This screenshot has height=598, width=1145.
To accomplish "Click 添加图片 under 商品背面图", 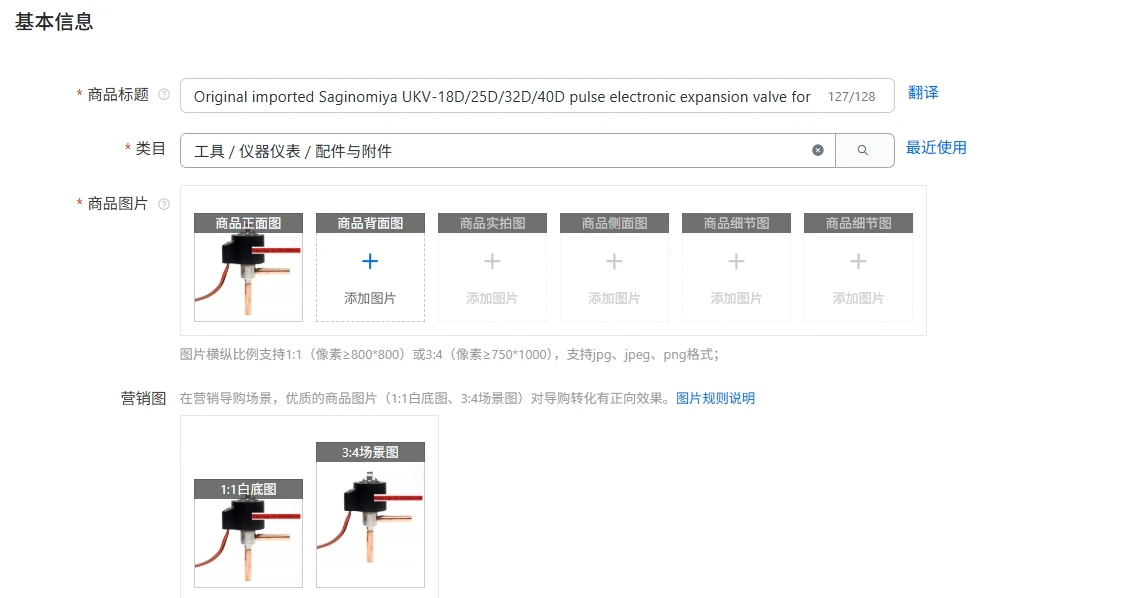I will 370,299.
